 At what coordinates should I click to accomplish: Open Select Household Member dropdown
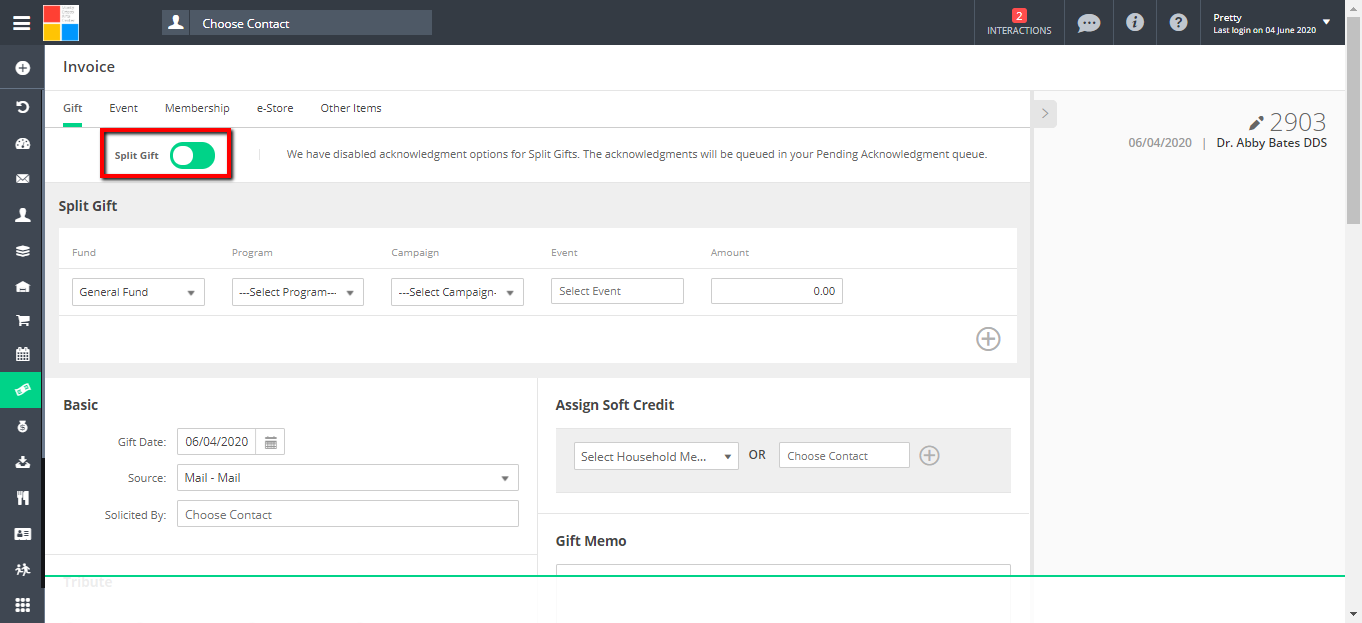(656, 456)
